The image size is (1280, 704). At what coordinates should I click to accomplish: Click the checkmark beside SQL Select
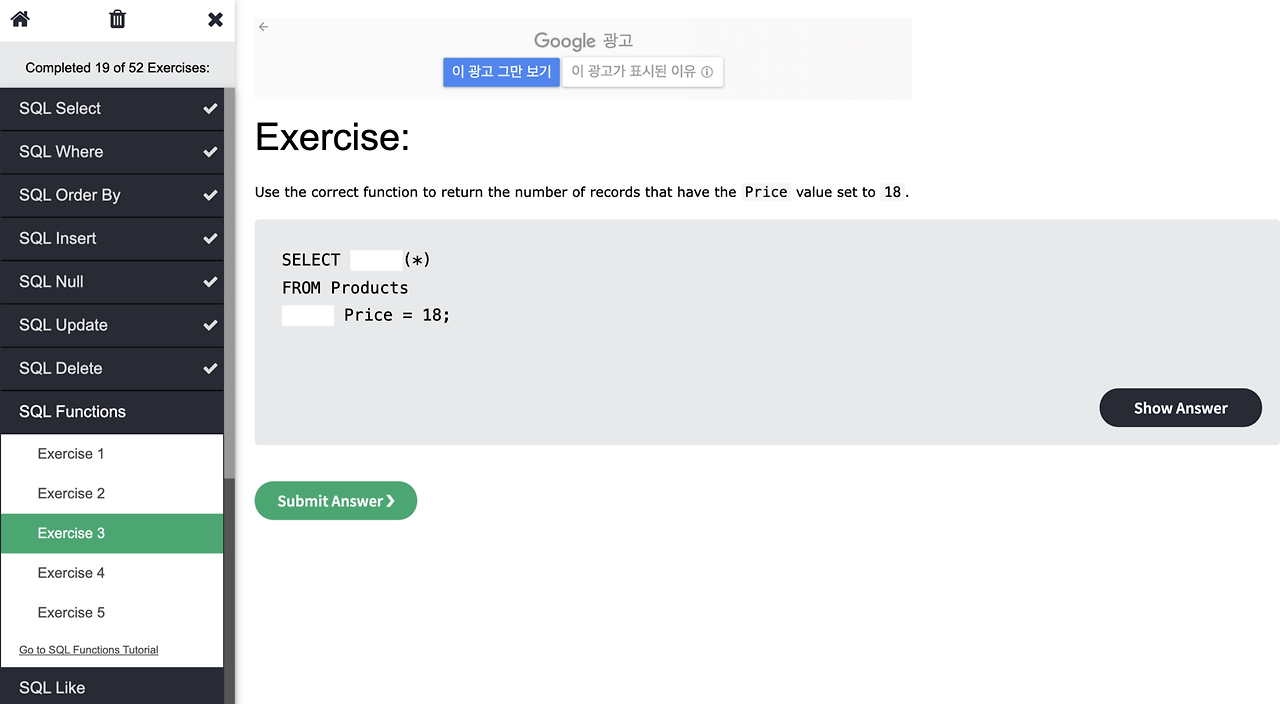[210, 108]
